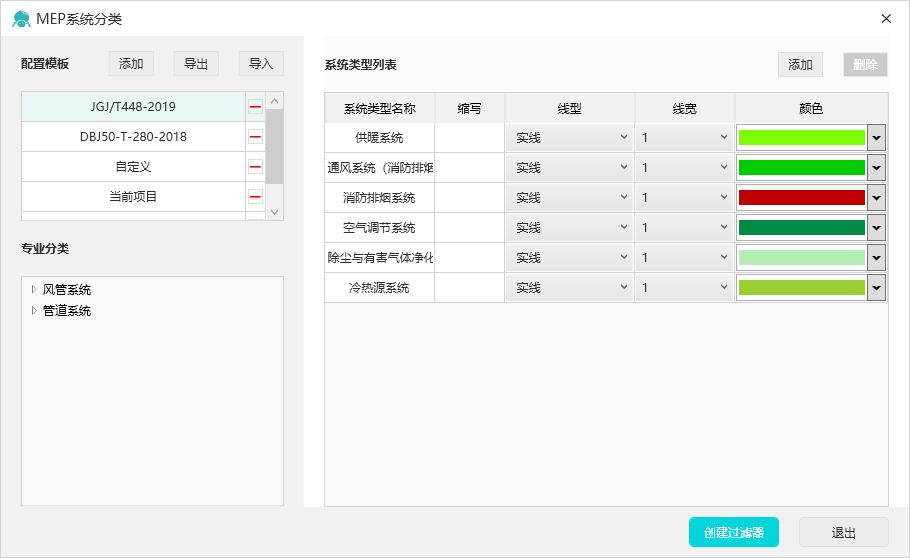Click the 创建过滤器 button
The height and width of the screenshot is (558, 910).
(x=734, y=532)
